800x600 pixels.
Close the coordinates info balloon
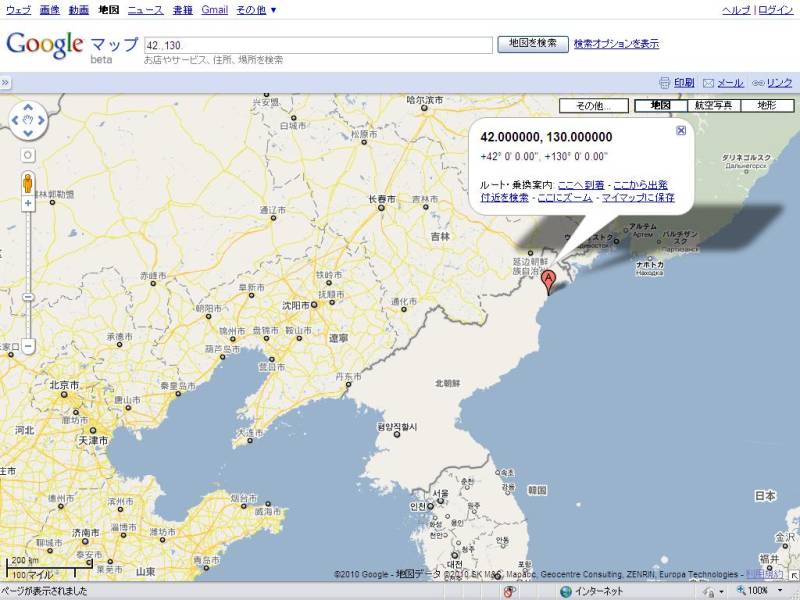click(x=681, y=130)
